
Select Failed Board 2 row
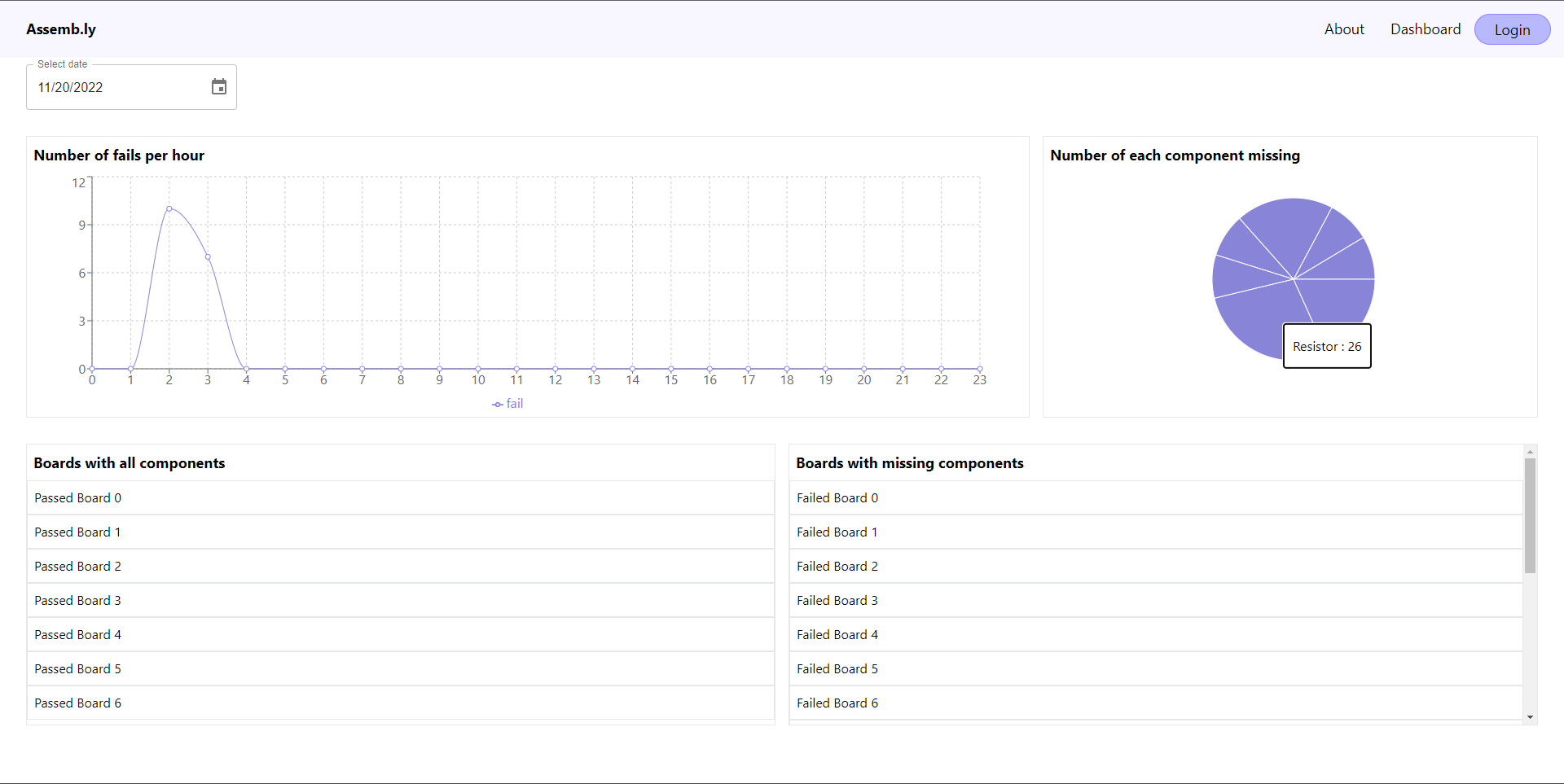click(1156, 566)
